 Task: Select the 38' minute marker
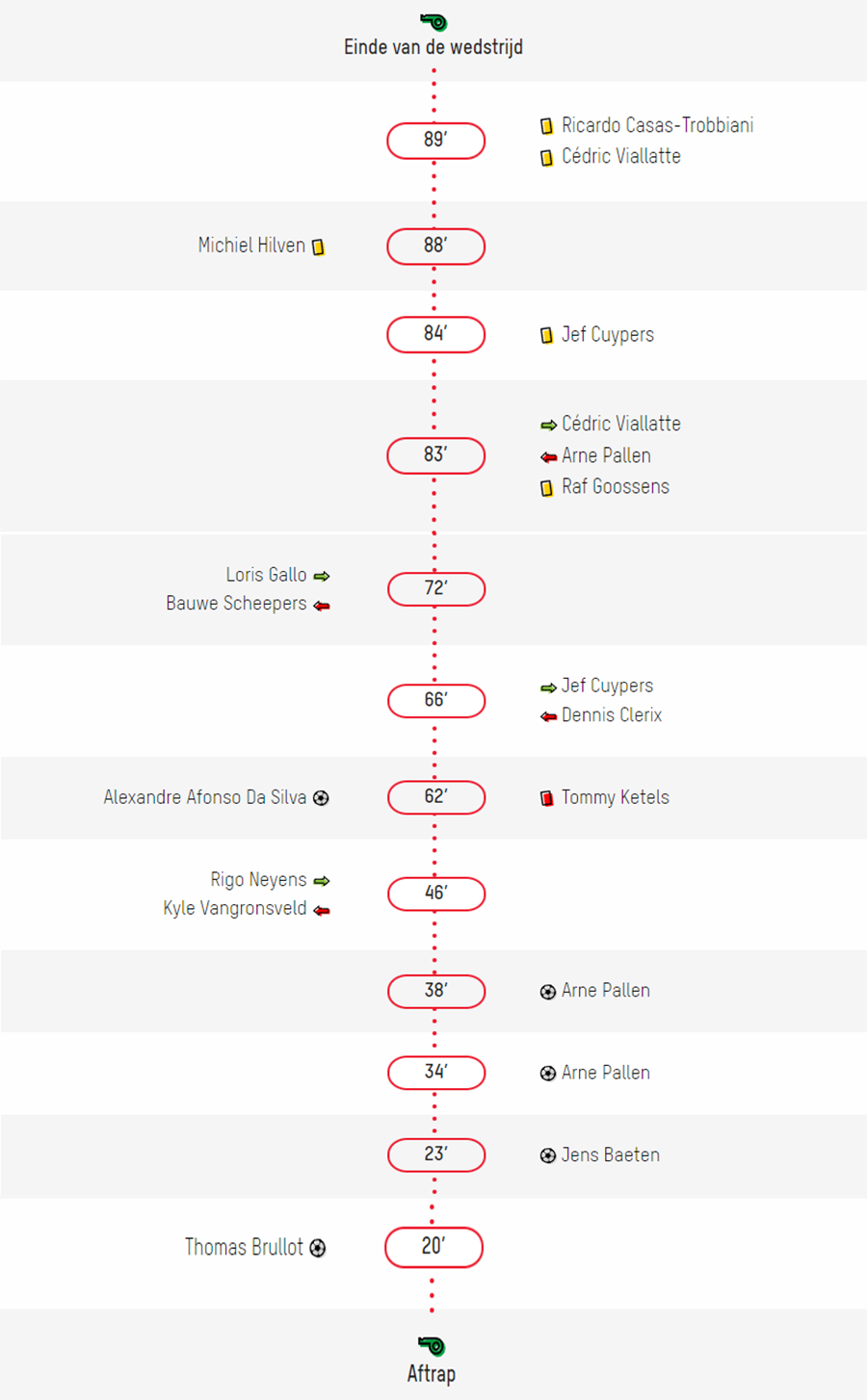coord(435,991)
